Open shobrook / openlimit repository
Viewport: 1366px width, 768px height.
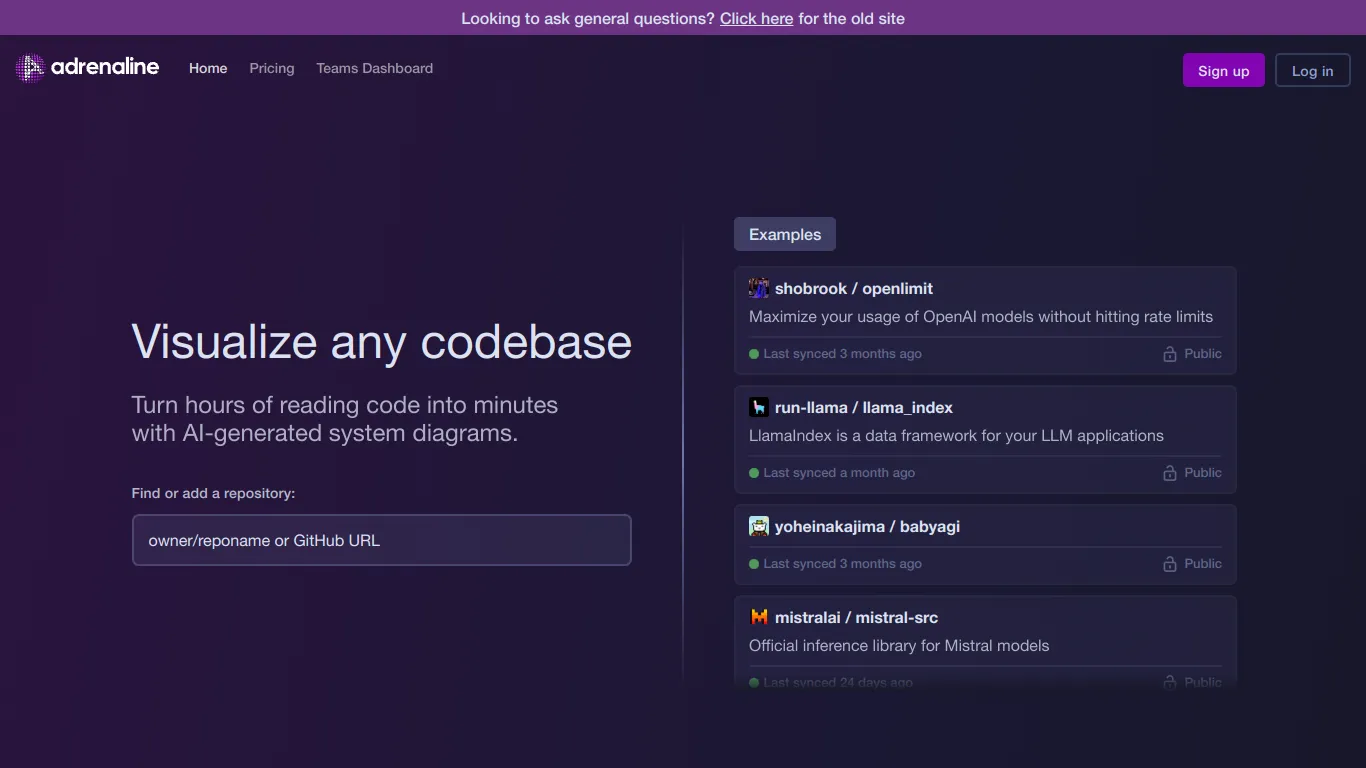[x=854, y=288]
